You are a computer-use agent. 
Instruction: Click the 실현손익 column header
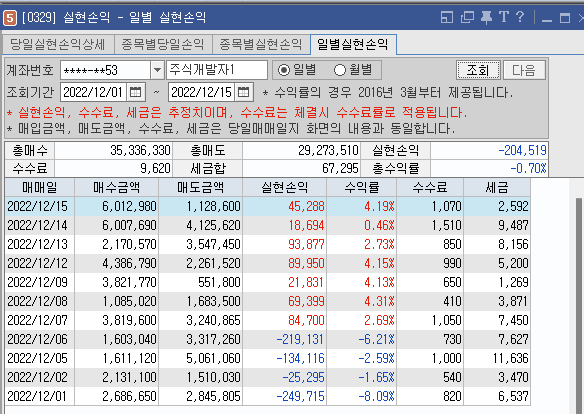point(285,187)
